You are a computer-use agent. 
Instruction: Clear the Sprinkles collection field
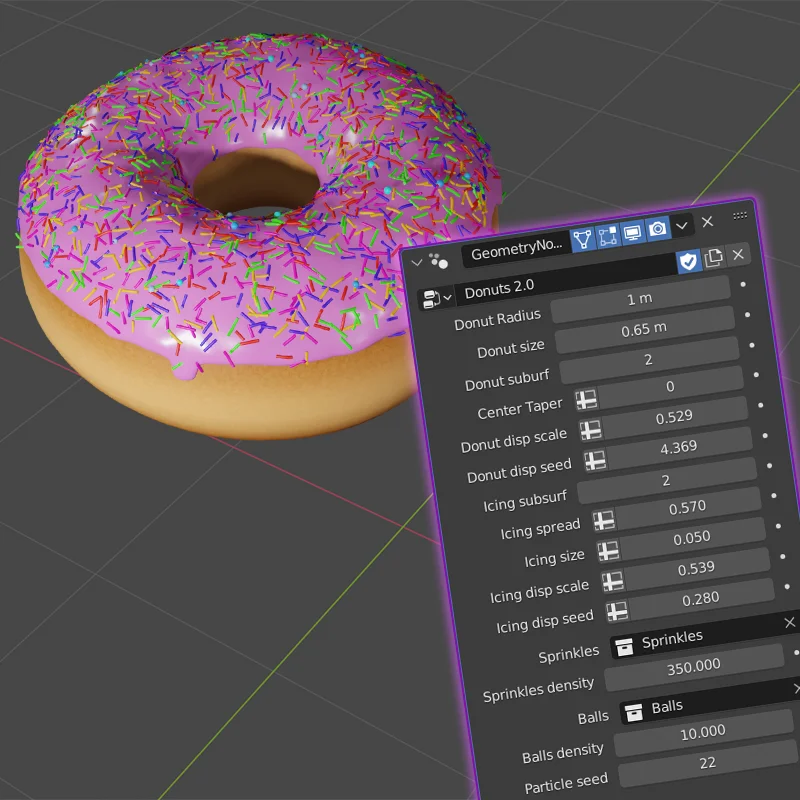pyautogui.click(x=789, y=623)
